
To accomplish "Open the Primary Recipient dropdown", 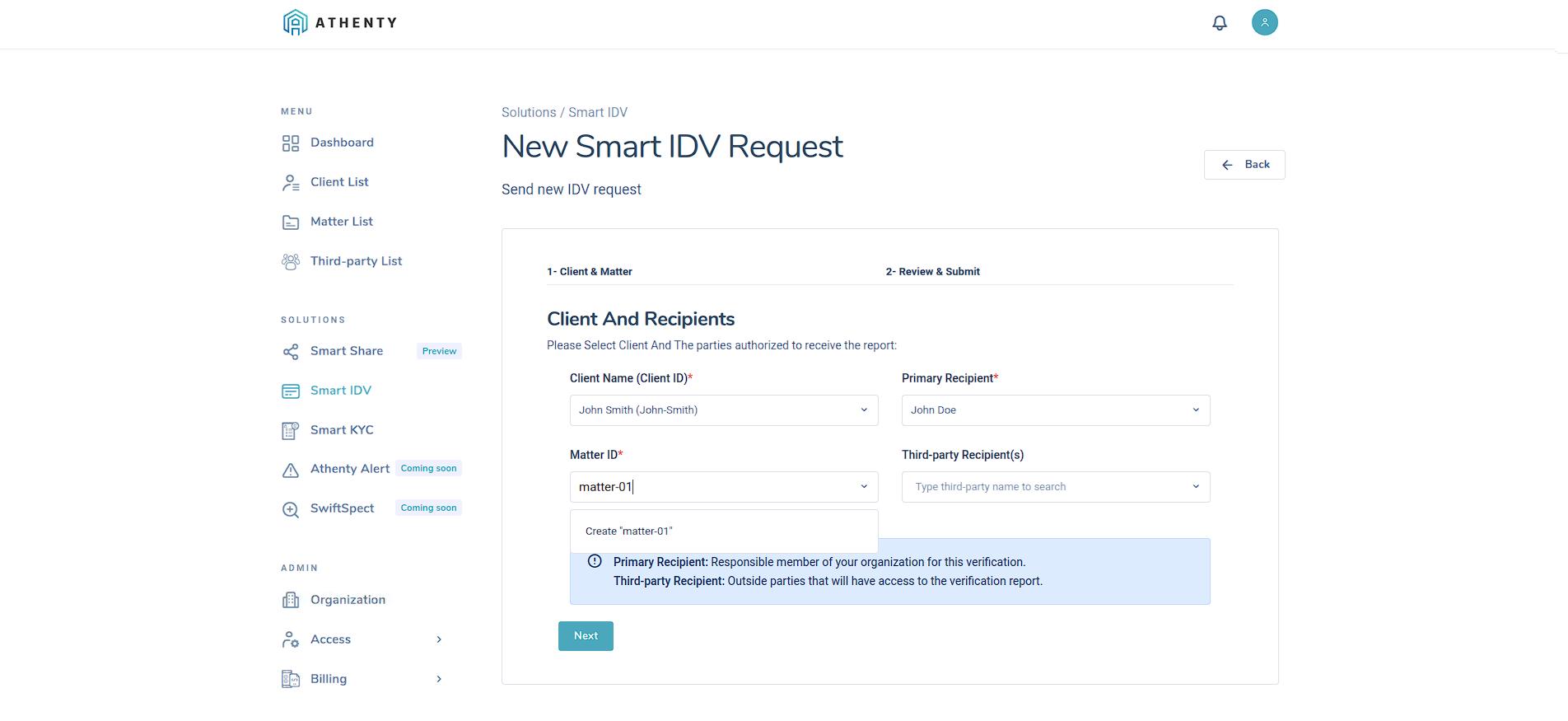I will pyautogui.click(x=1055, y=410).
